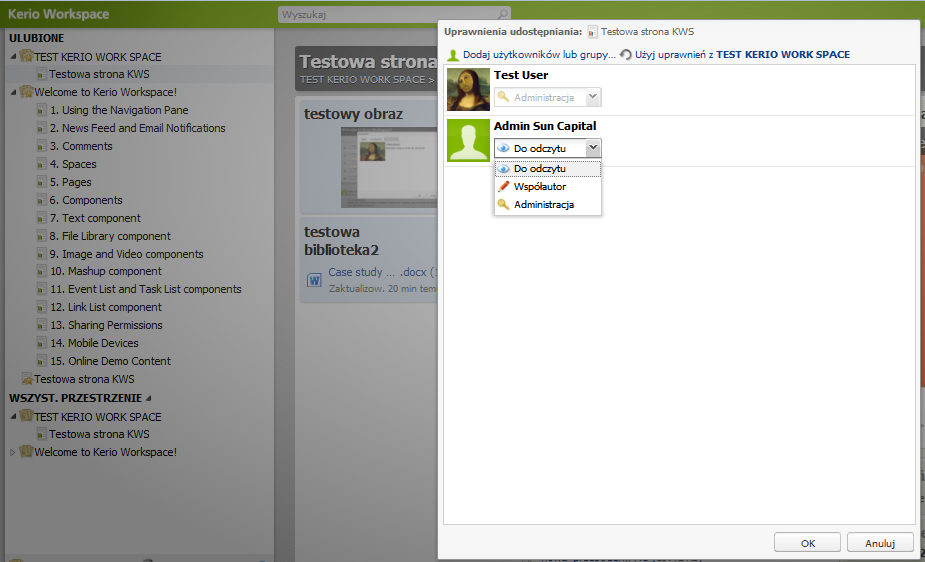Click the Anuluj button
This screenshot has width=925, height=562.
pos(880,543)
